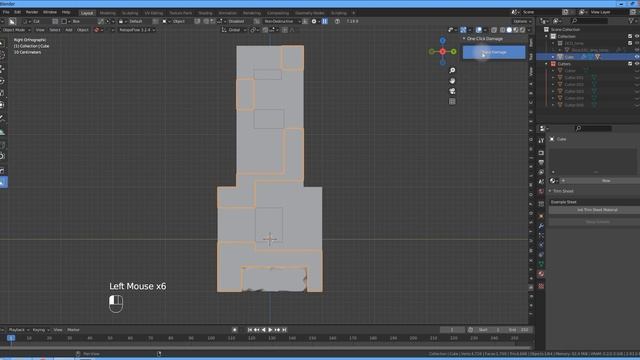Switch to the Modeling workspace tab
The image size is (640, 360).
108,13
